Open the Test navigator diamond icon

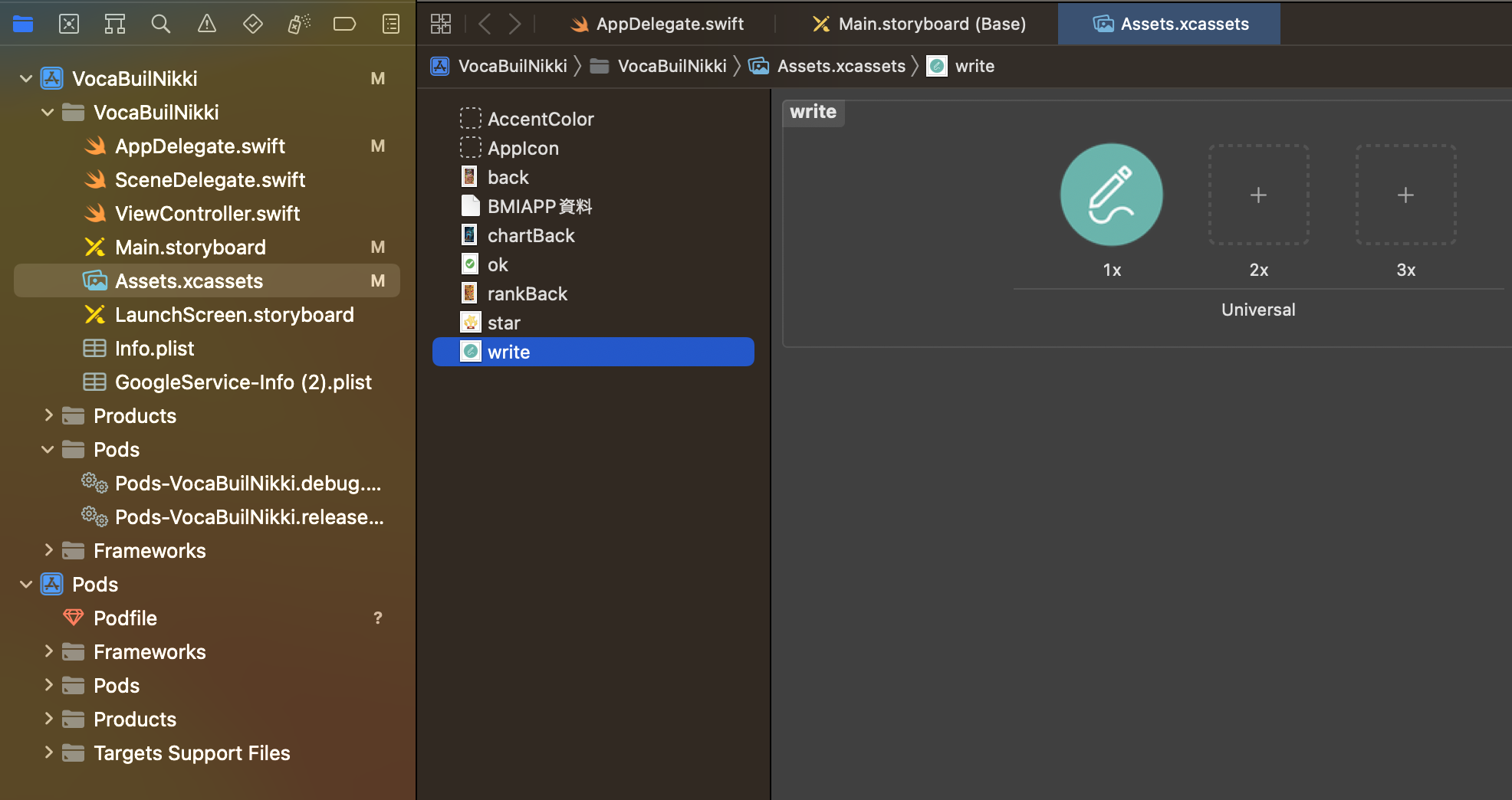click(253, 24)
